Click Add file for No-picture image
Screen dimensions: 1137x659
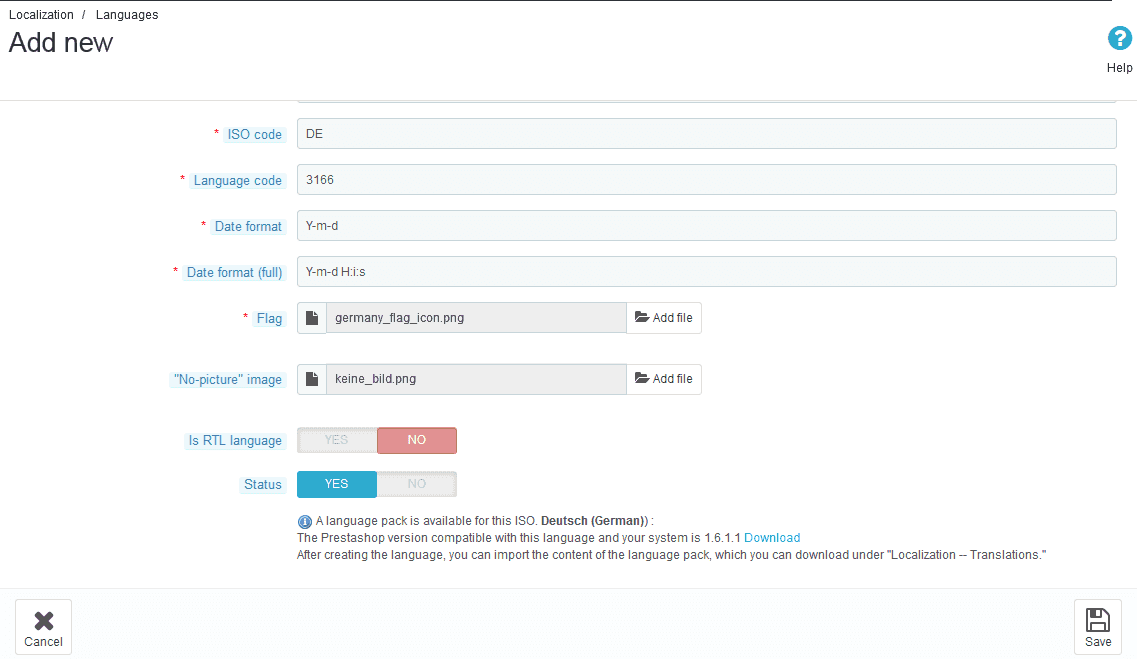pyautogui.click(x=664, y=379)
